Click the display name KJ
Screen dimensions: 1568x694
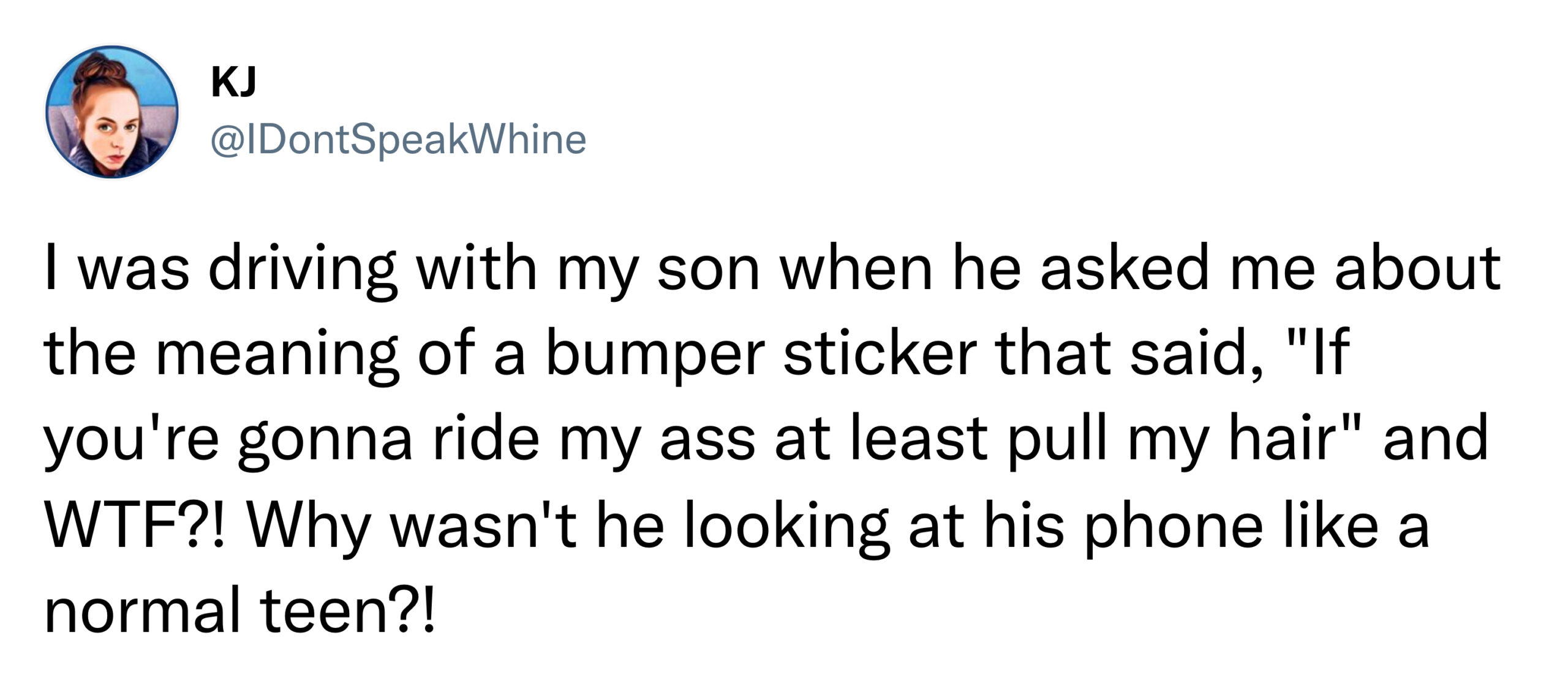233,83
